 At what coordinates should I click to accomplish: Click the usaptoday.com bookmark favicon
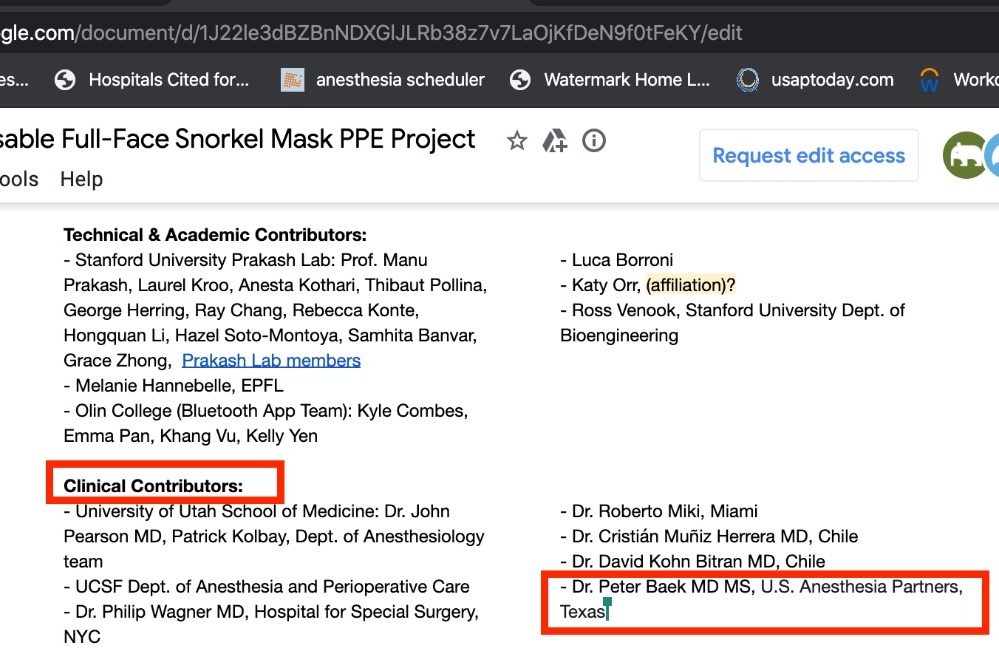pos(747,80)
